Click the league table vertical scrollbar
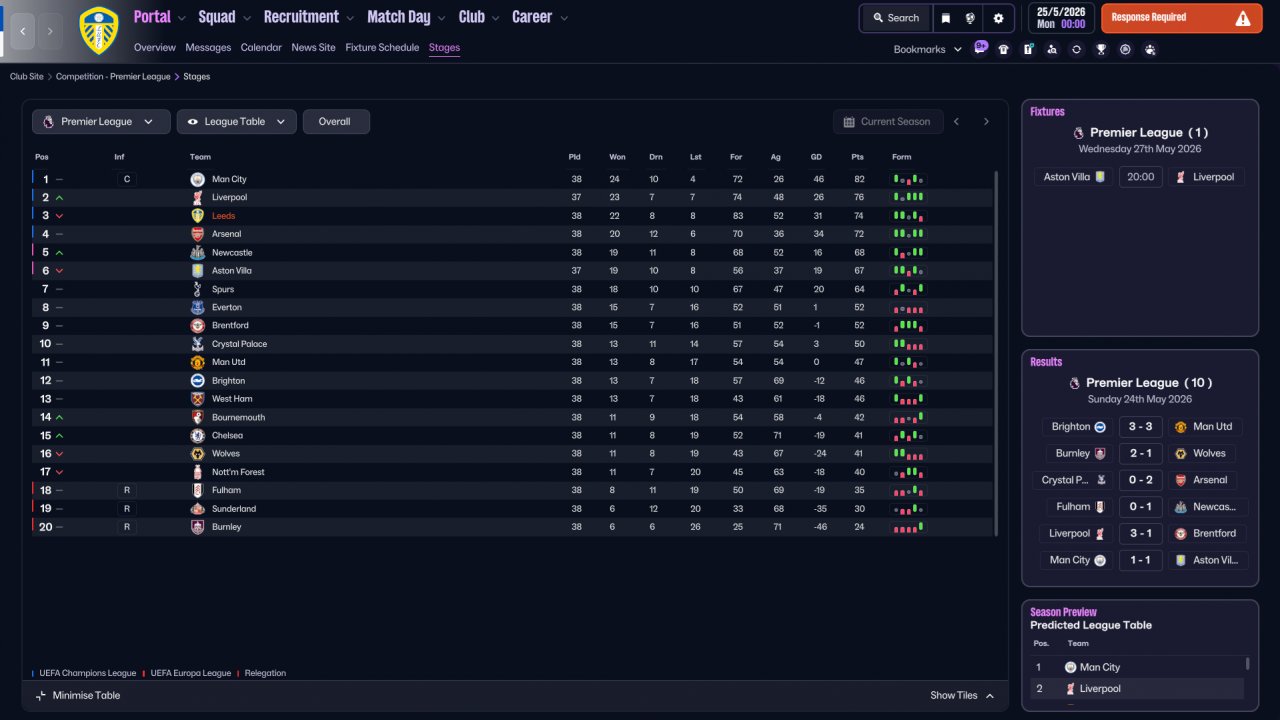This screenshot has height=720, width=1280. click(x=996, y=353)
